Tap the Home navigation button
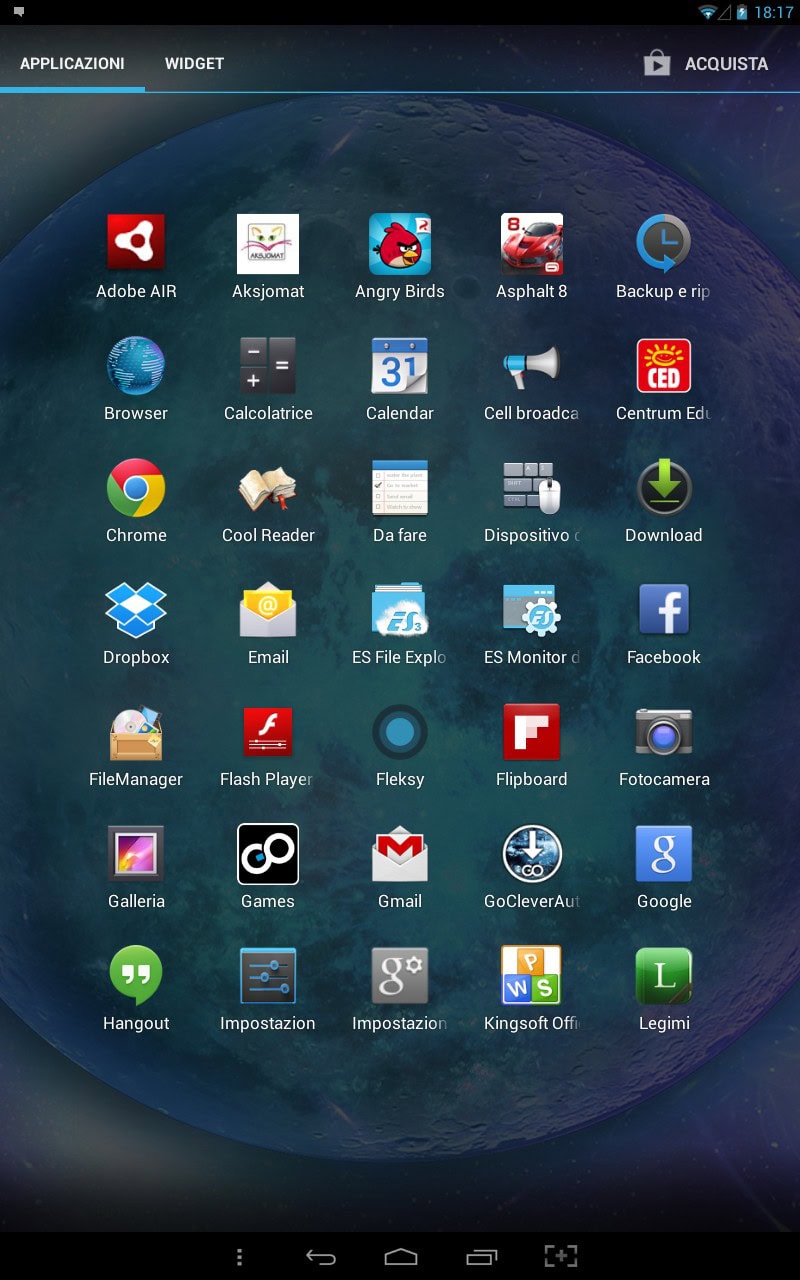The height and width of the screenshot is (1280, 800). tap(400, 1256)
